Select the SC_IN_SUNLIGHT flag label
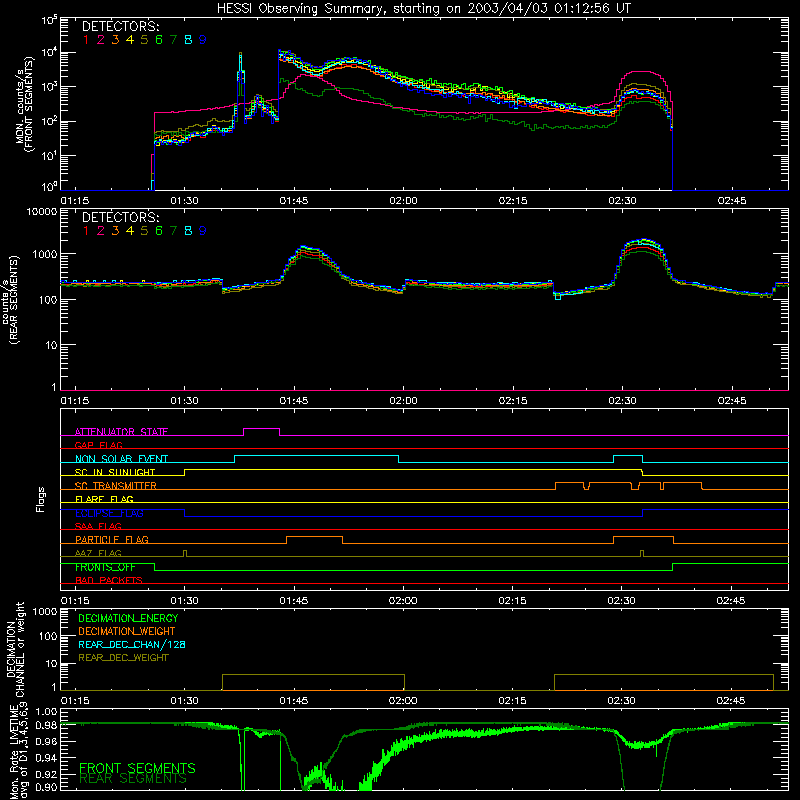This screenshot has height=800, width=800. coord(115,472)
